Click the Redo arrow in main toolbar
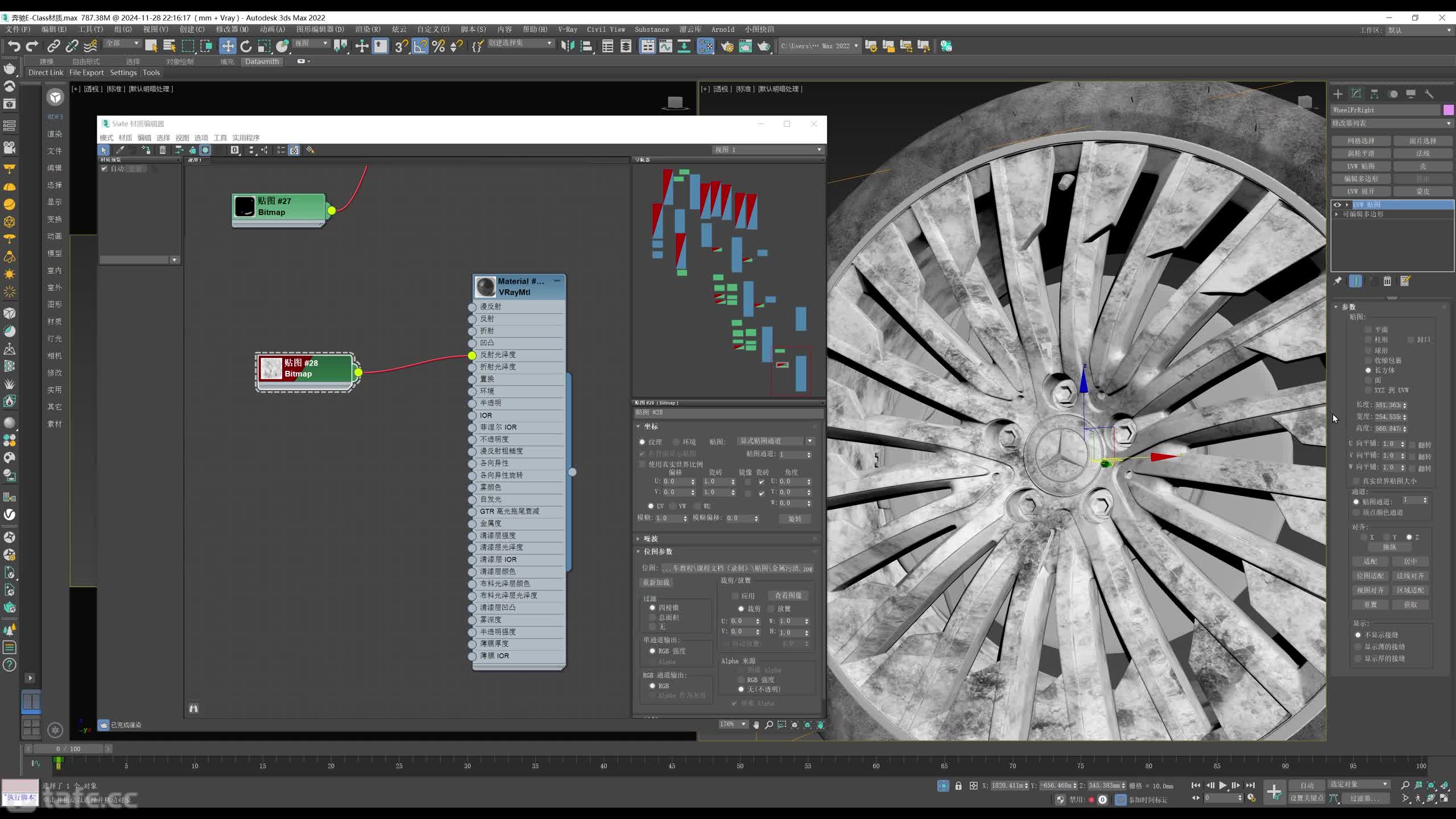The image size is (1456, 819). 32,46
